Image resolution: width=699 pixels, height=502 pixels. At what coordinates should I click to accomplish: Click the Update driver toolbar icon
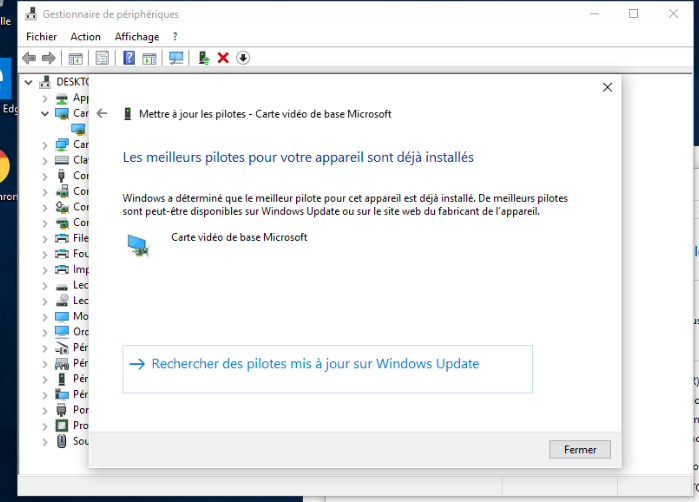[204, 58]
